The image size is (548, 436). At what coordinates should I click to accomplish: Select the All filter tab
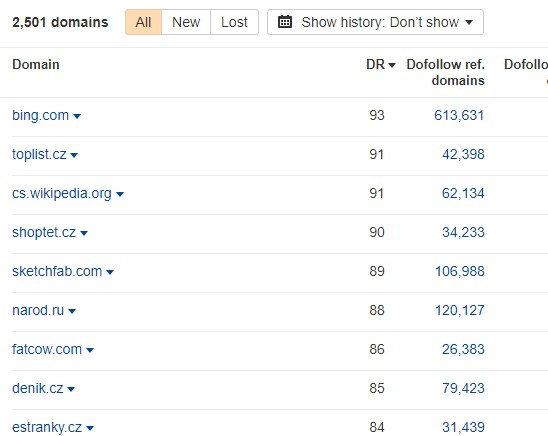click(143, 22)
